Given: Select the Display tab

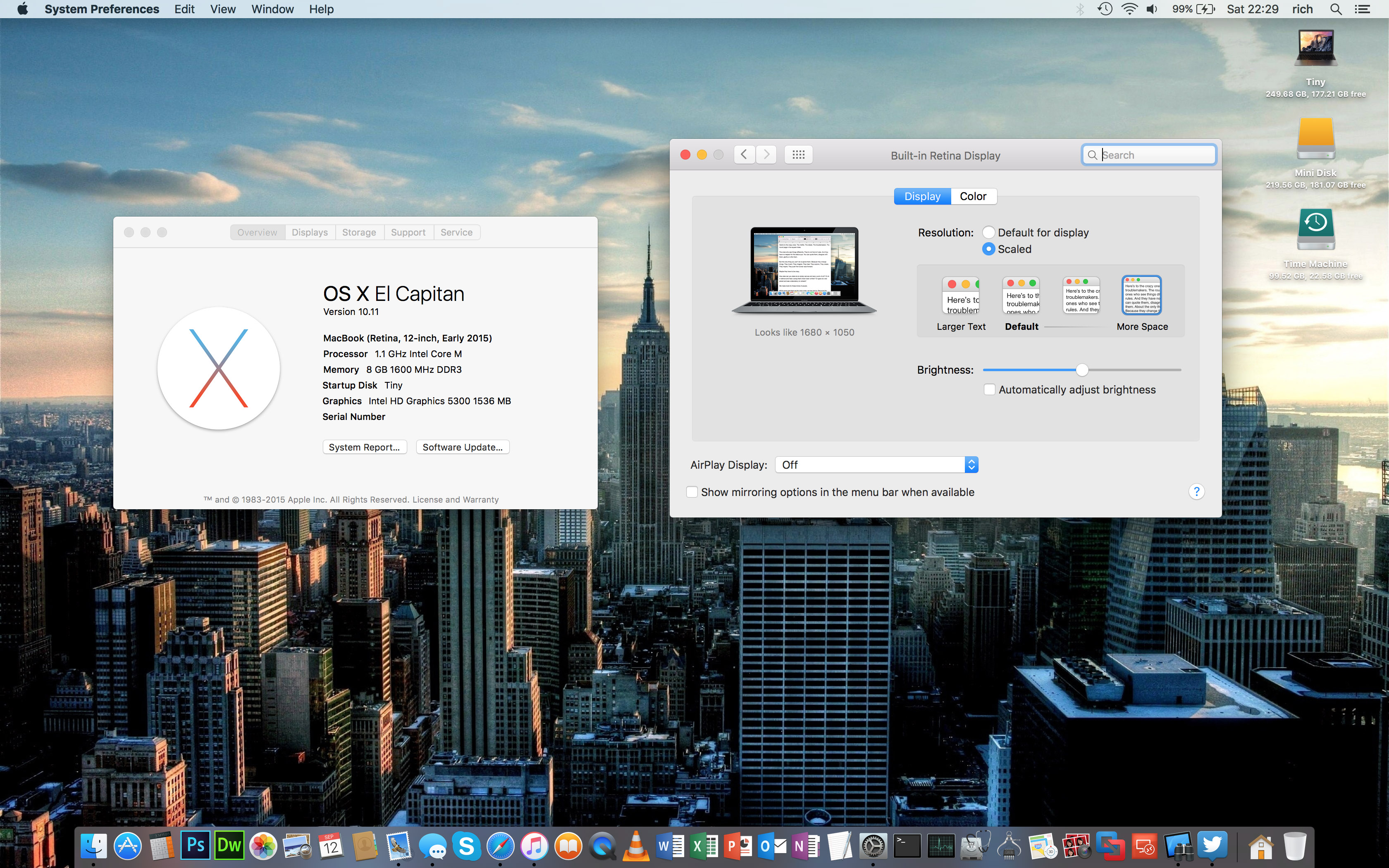Looking at the screenshot, I should pos(922,196).
